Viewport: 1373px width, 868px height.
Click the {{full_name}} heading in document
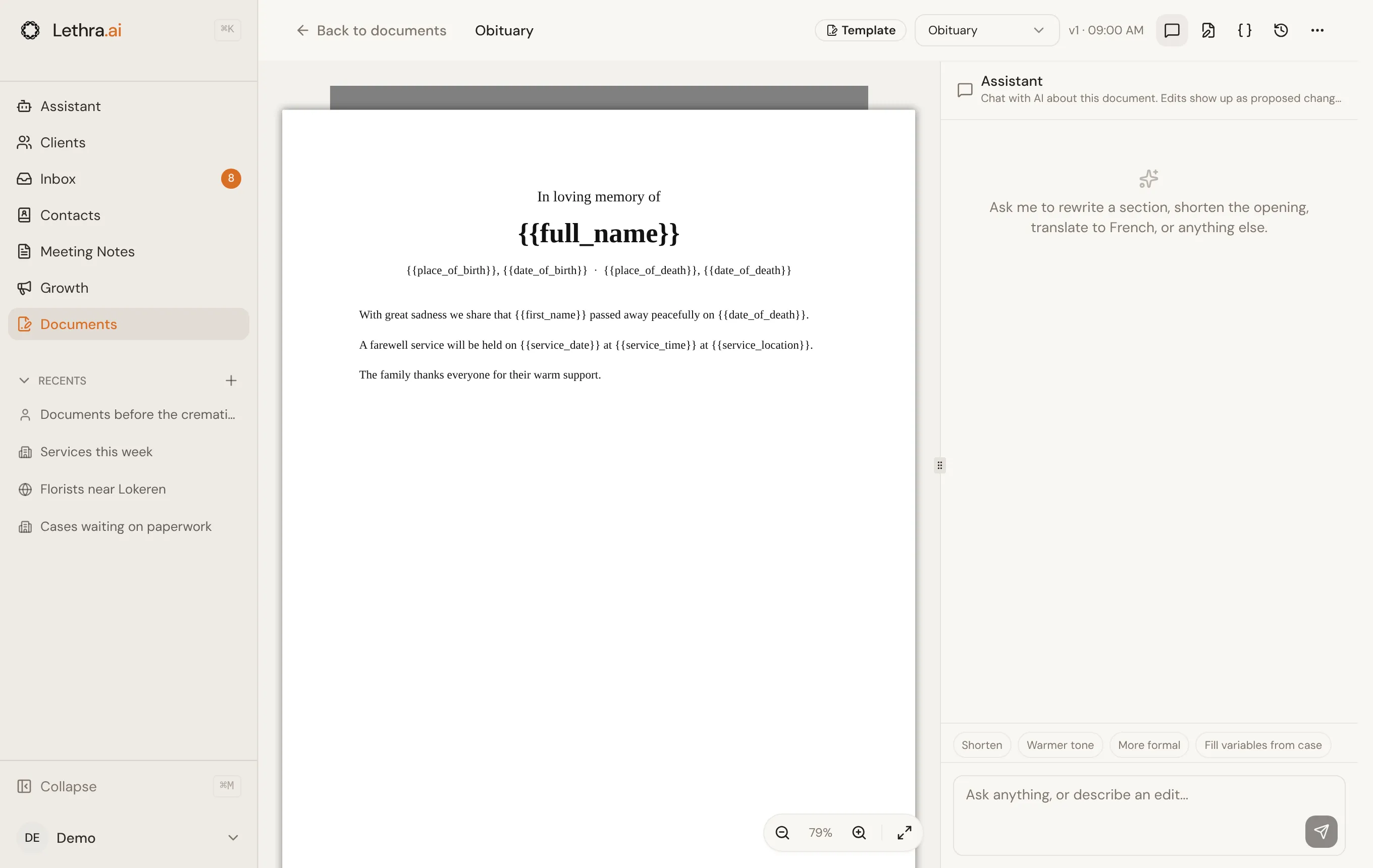pyautogui.click(x=599, y=234)
